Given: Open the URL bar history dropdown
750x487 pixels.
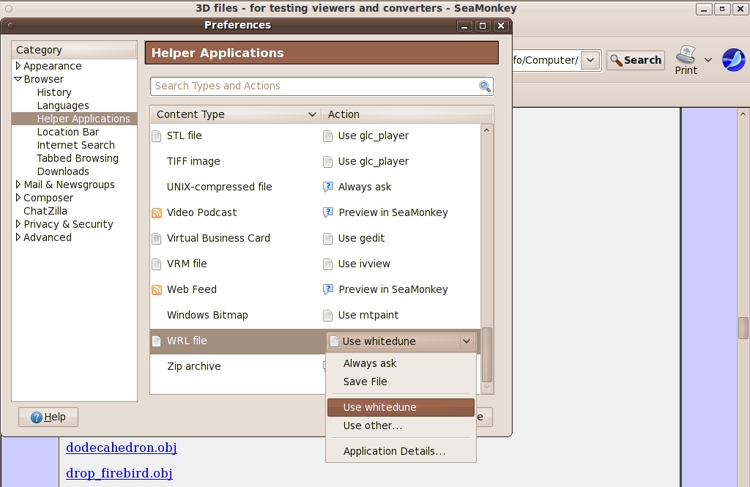Looking at the screenshot, I should 590,60.
